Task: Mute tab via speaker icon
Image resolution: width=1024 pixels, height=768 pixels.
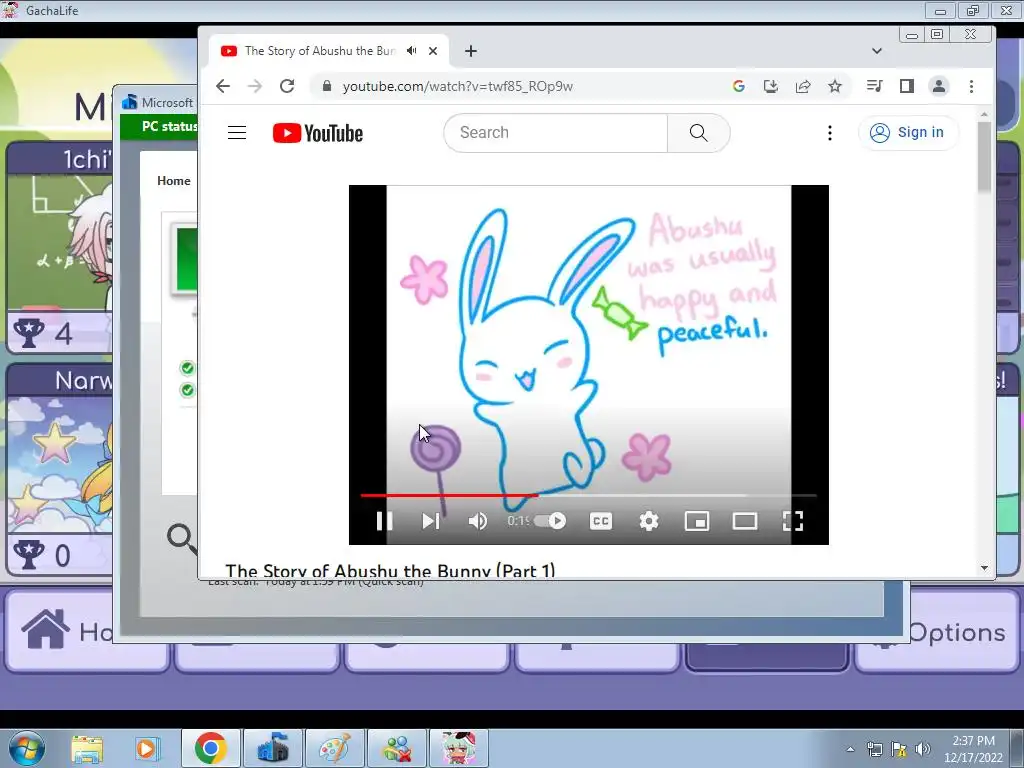Action: tap(411, 50)
